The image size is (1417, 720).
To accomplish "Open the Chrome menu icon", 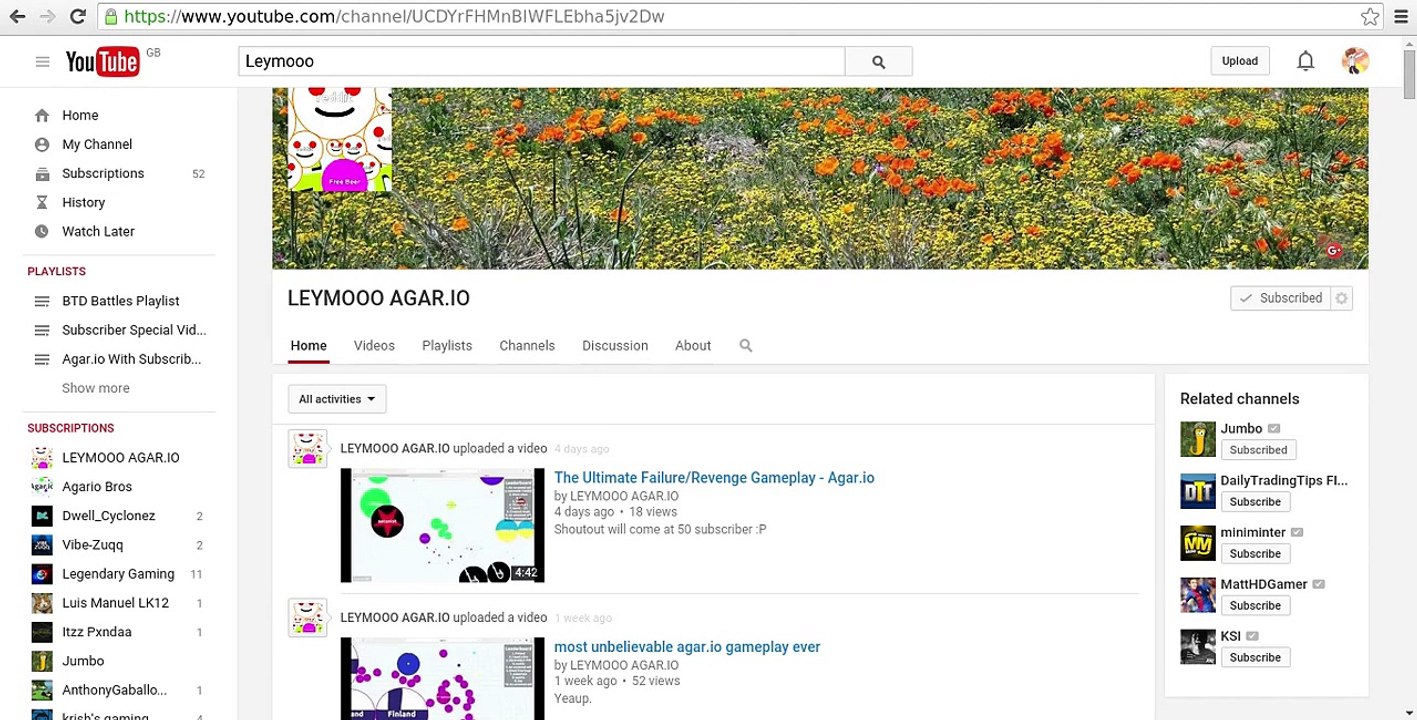I will 1401,17.
